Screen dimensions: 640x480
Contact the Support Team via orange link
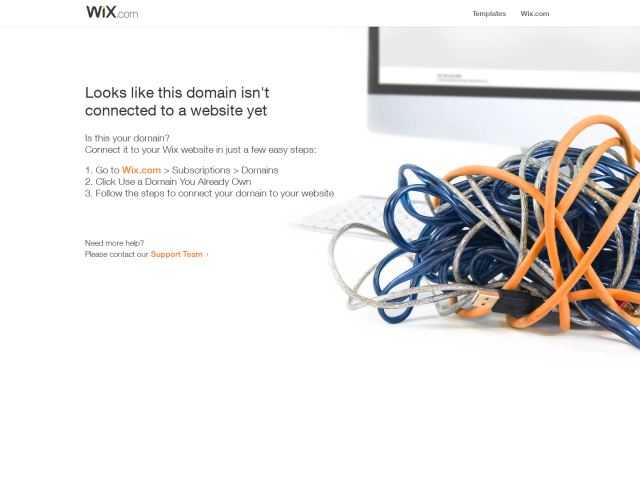[176, 254]
